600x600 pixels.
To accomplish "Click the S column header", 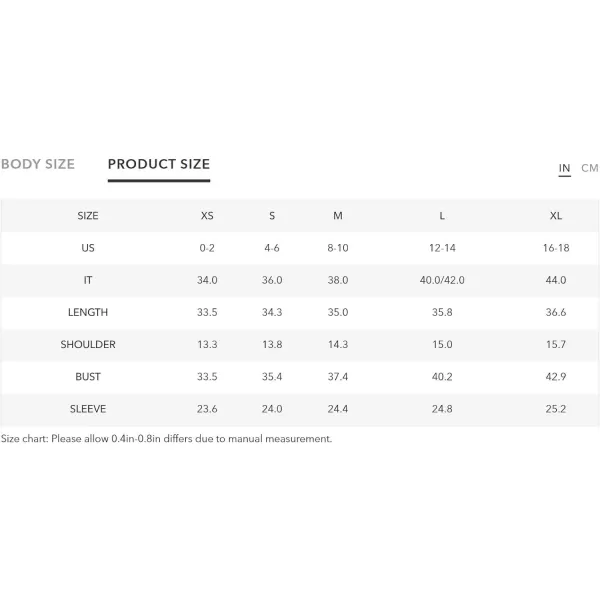I will coord(272,216).
